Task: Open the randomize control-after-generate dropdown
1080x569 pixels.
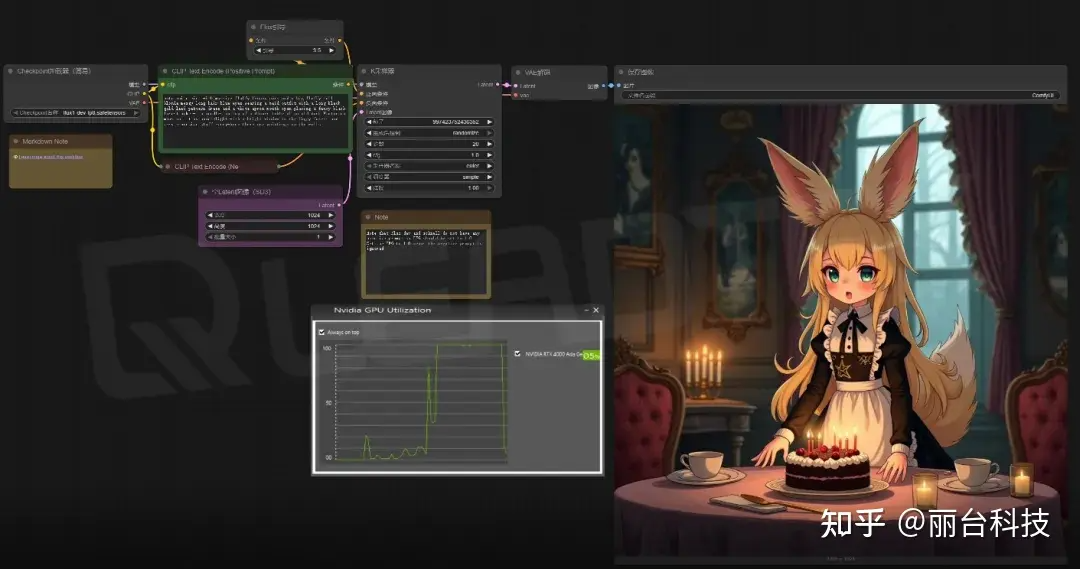Action: click(x=429, y=133)
